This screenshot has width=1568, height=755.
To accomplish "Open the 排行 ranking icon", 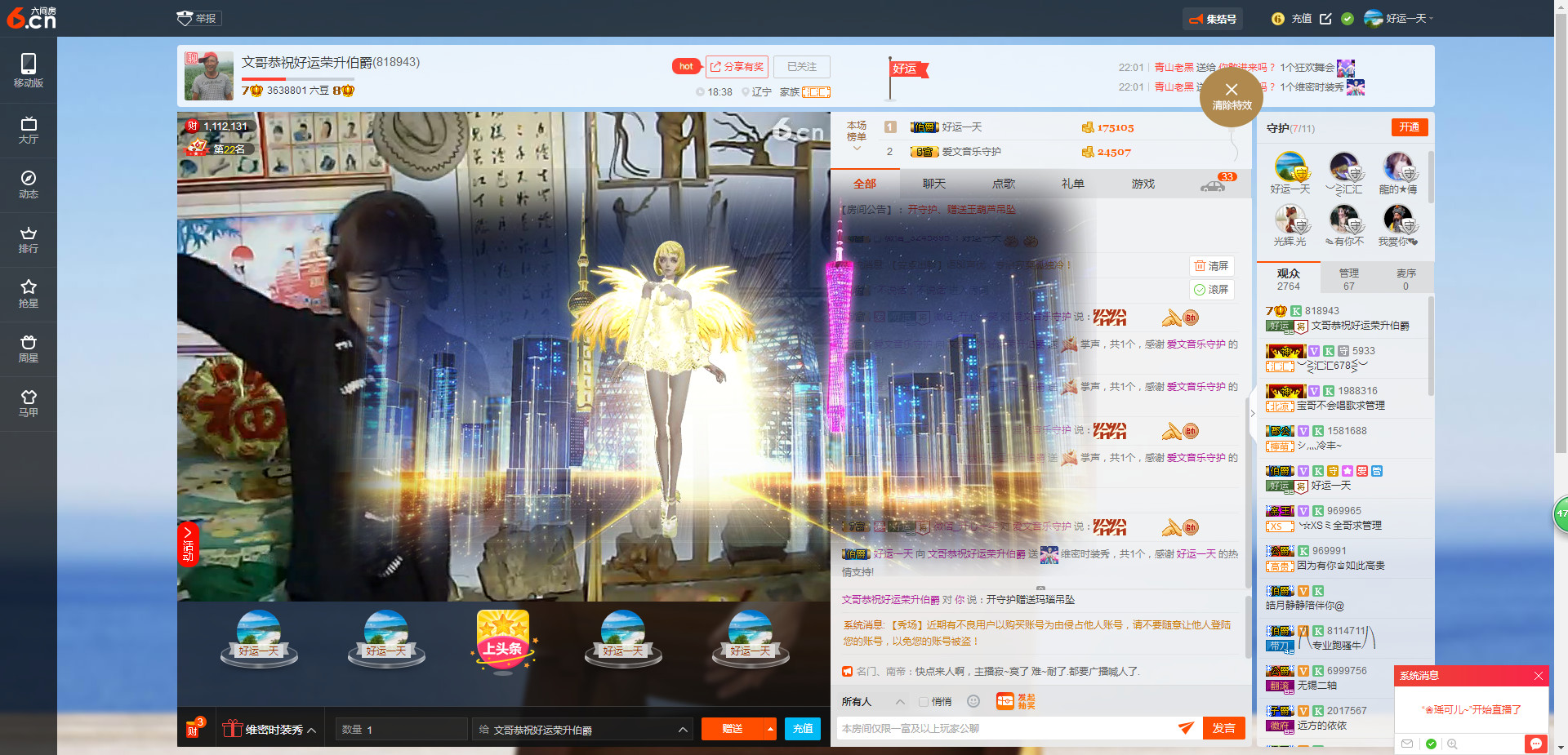I will tap(29, 240).
